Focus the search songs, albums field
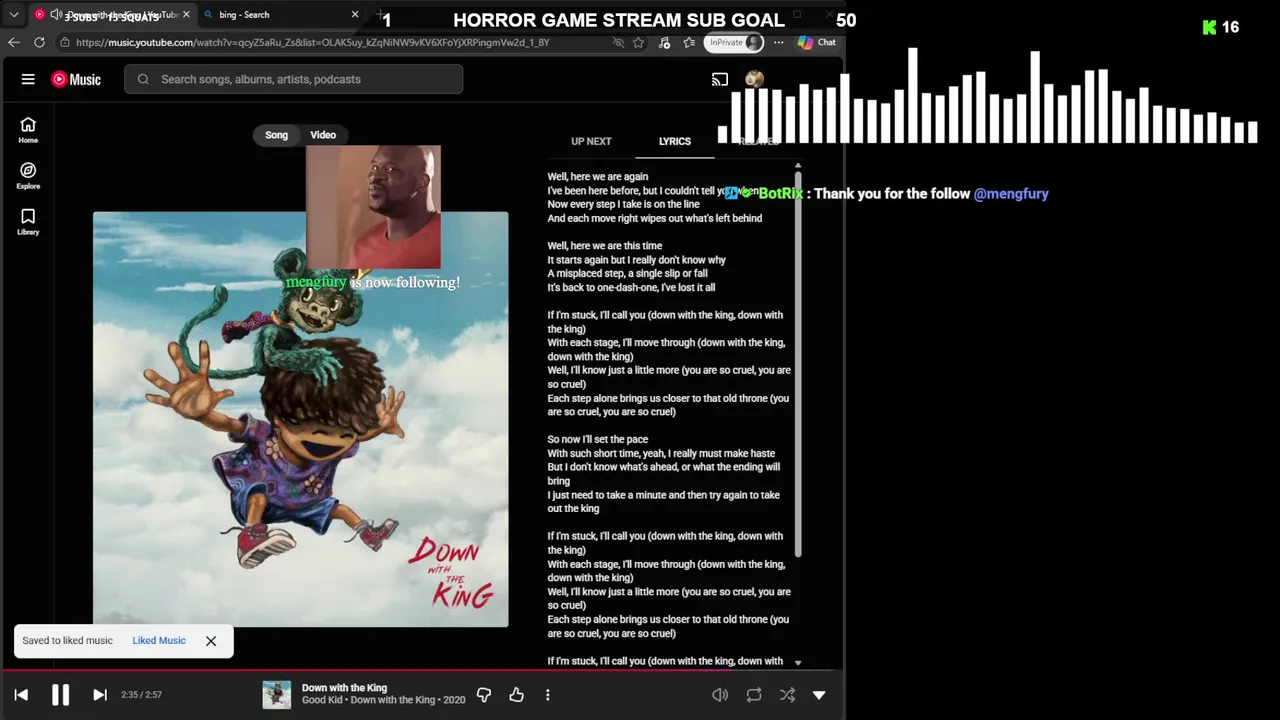The width and height of the screenshot is (1280, 720). pos(293,79)
